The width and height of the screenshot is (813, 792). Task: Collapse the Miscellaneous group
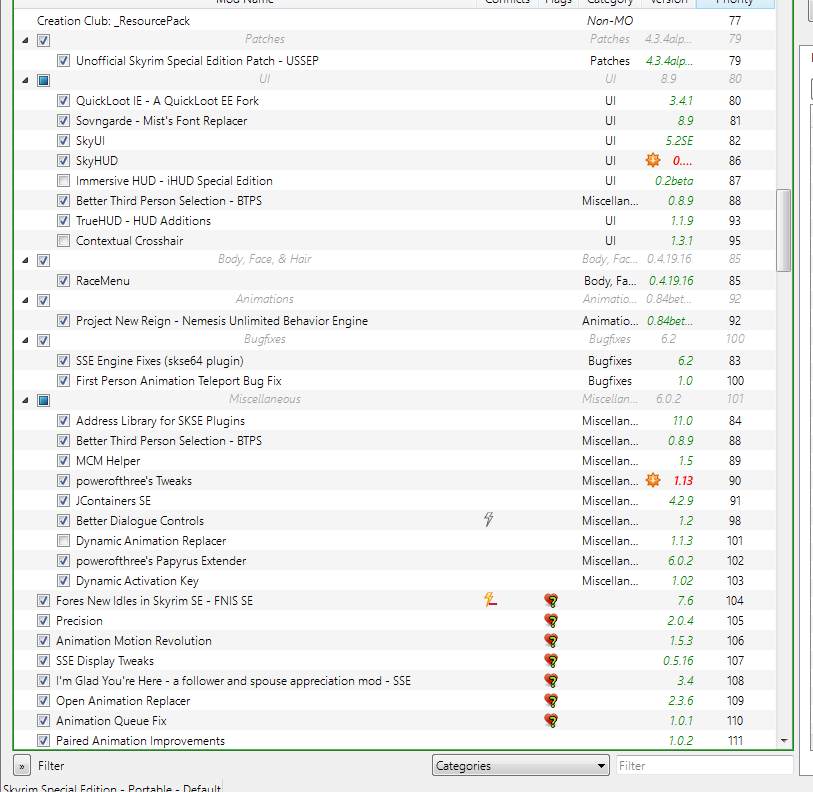pyautogui.click(x=25, y=400)
